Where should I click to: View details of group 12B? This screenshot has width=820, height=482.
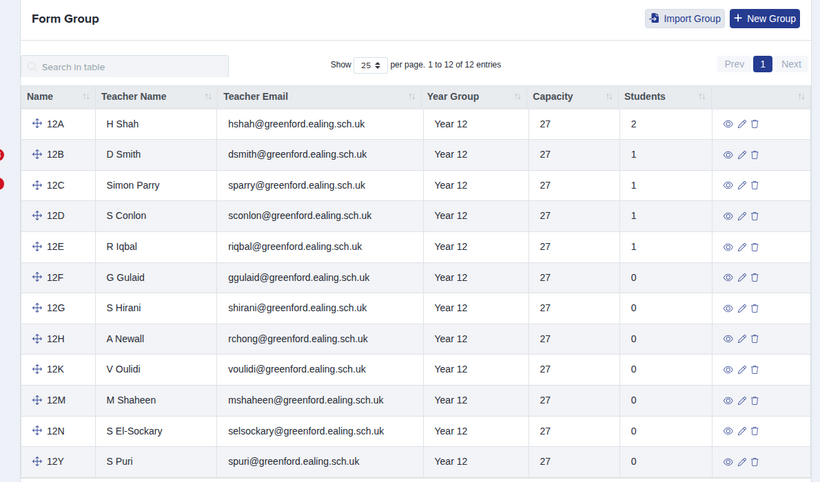728,155
